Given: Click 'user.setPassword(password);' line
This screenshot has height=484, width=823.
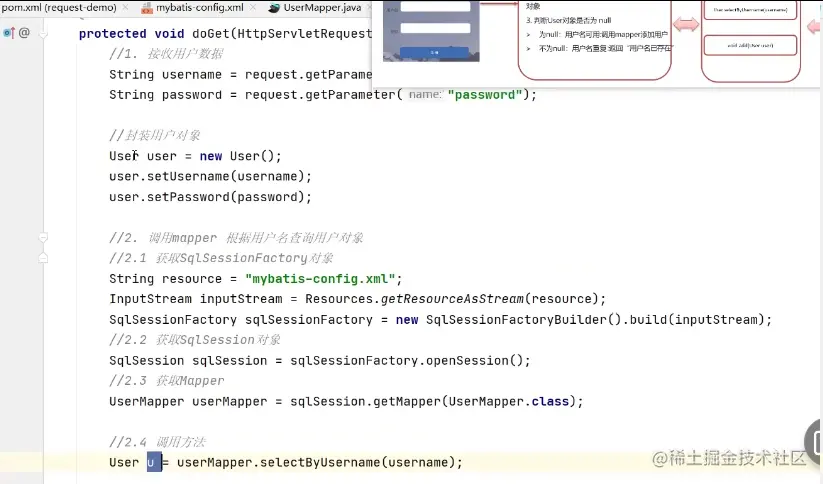Looking at the screenshot, I should pos(210,197).
